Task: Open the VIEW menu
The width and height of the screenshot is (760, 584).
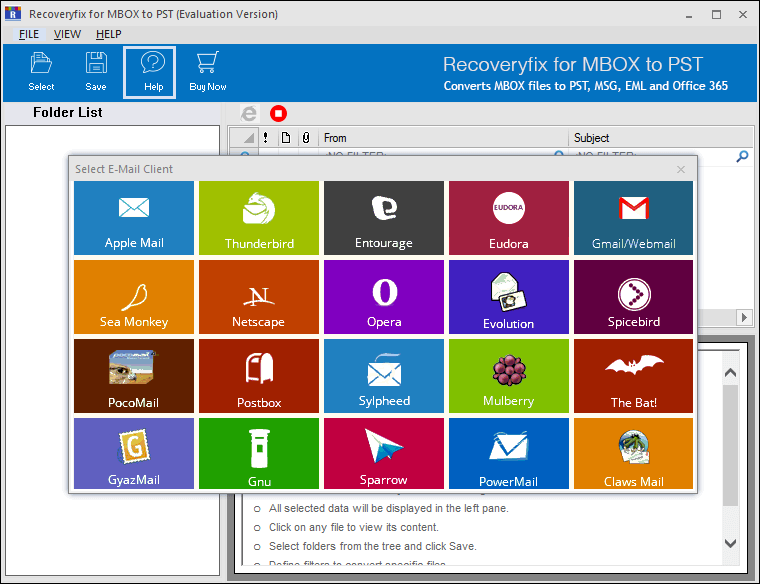Action: pos(67,34)
